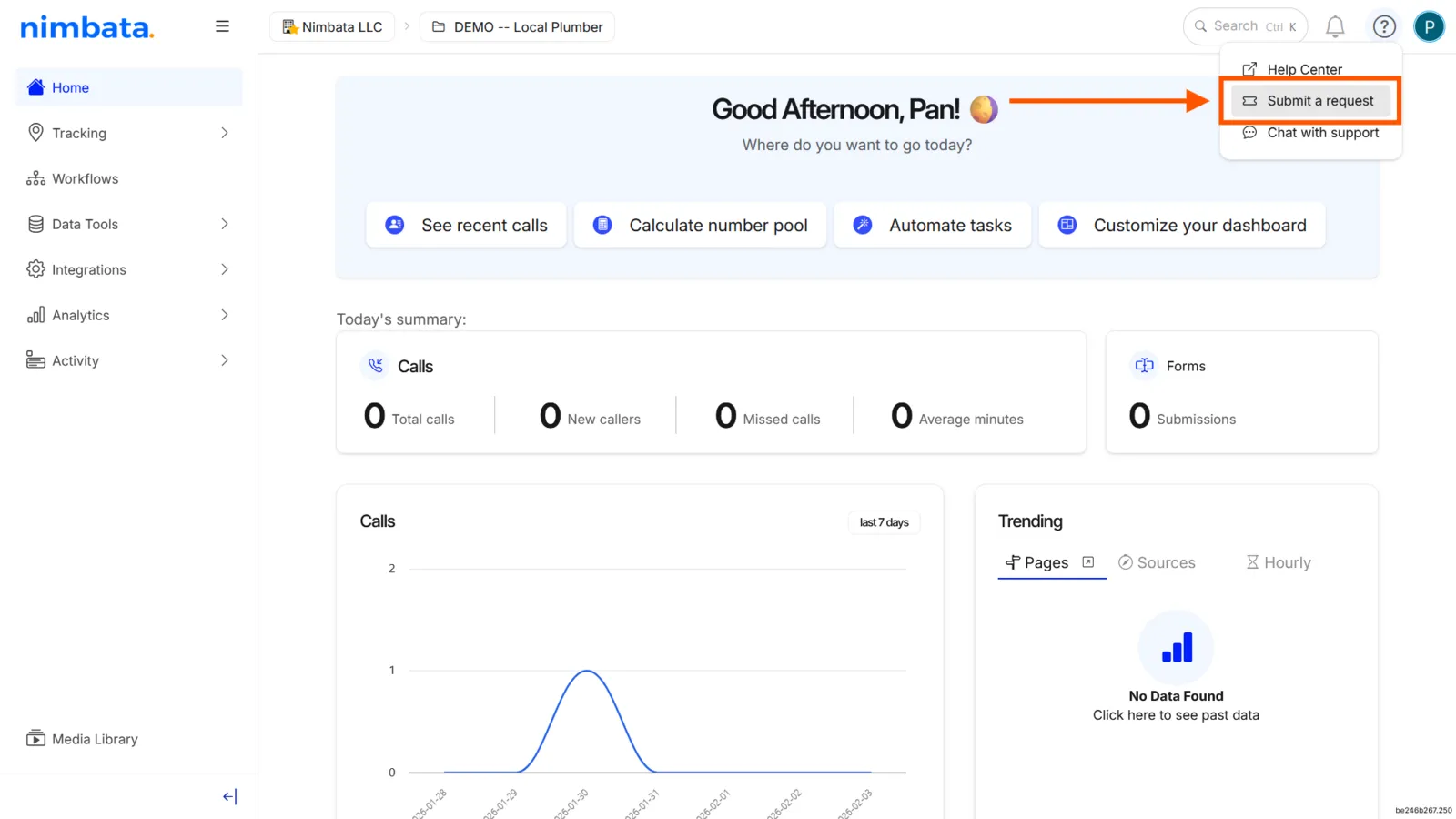Click here to see past data
Viewport: 1456px width, 819px height.
click(x=1176, y=715)
